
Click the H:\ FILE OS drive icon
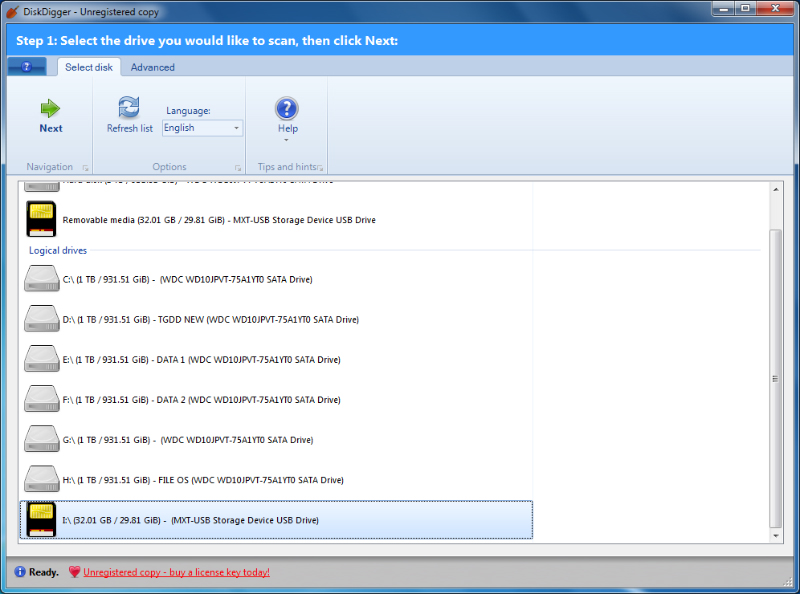[42, 479]
